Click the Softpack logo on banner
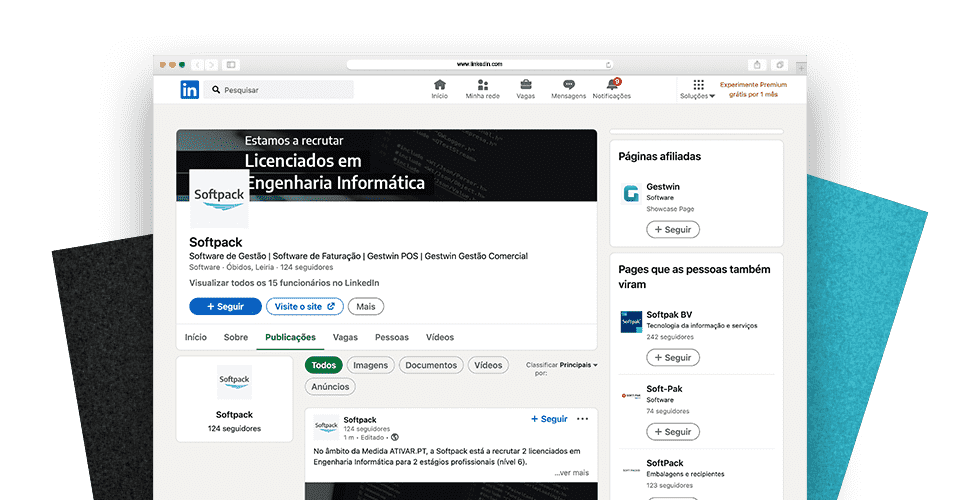This screenshot has width=960, height=500. pyautogui.click(x=219, y=199)
